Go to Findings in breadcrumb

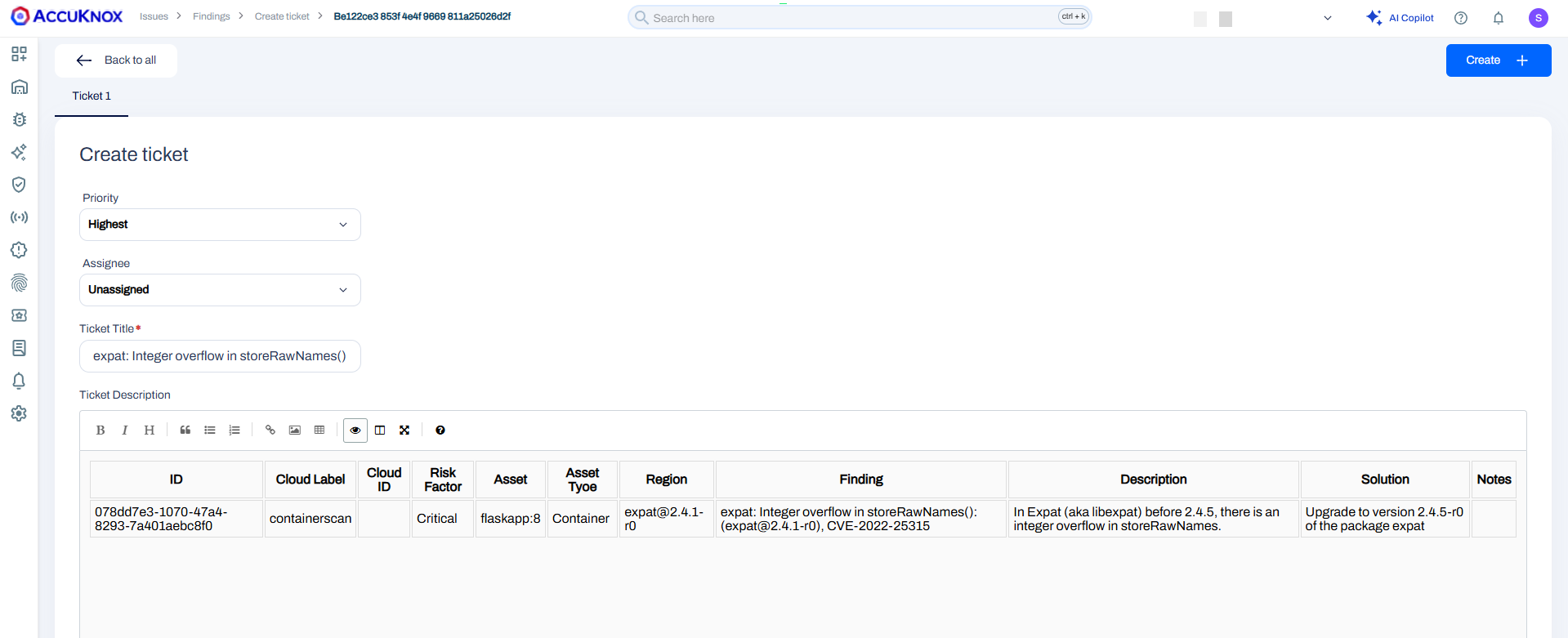point(212,16)
